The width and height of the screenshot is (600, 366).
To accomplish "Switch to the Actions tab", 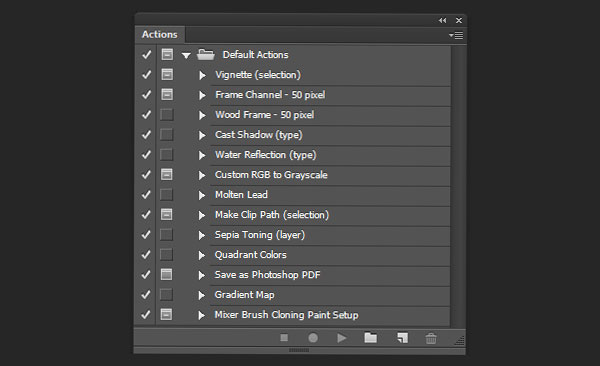I will coord(160,34).
